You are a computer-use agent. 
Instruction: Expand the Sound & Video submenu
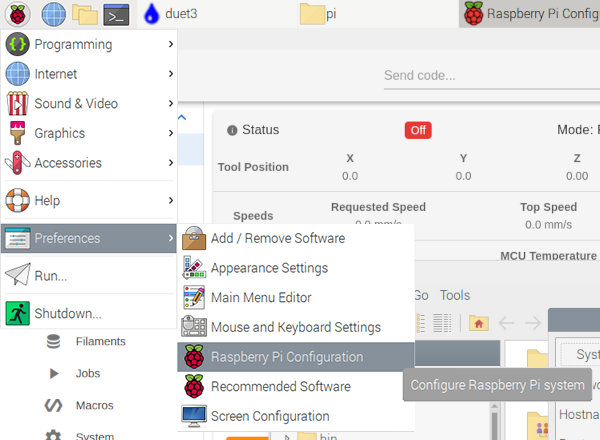(x=90, y=104)
